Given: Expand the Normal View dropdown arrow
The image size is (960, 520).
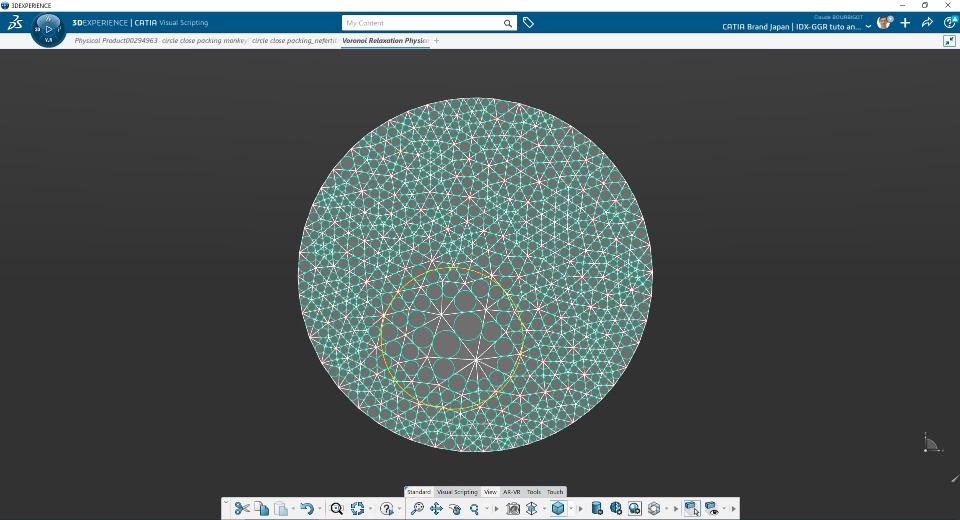Looking at the screenshot, I should click(x=544, y=509).
